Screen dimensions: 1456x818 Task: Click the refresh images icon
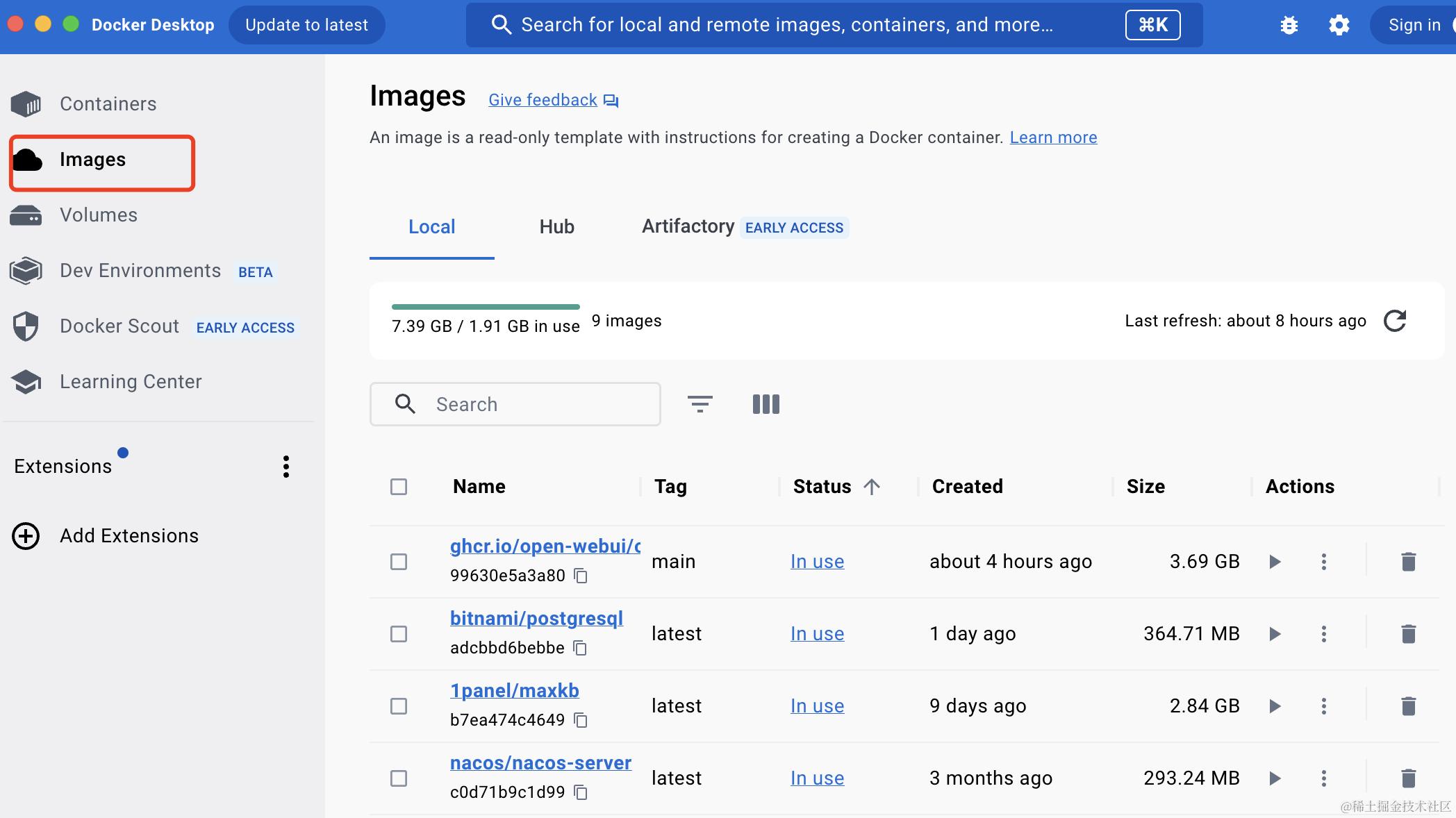pos(1394,321)
